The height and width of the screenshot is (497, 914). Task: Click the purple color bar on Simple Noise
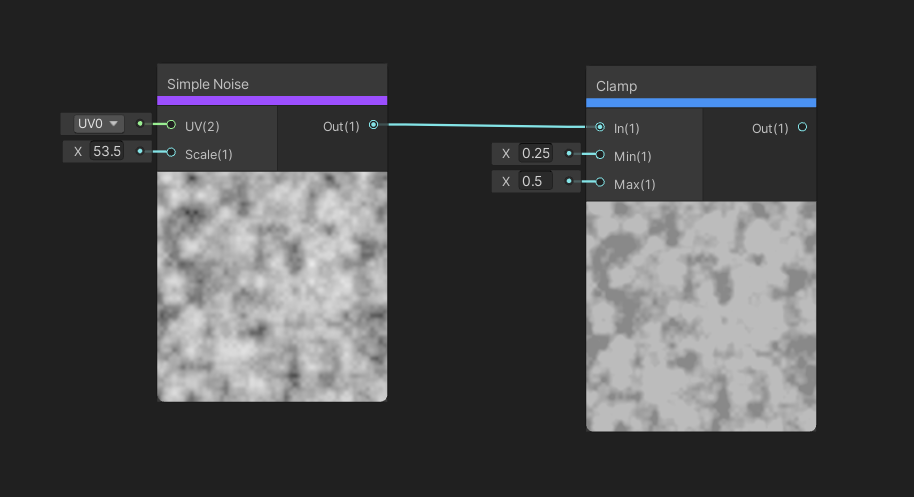point(272,100)
